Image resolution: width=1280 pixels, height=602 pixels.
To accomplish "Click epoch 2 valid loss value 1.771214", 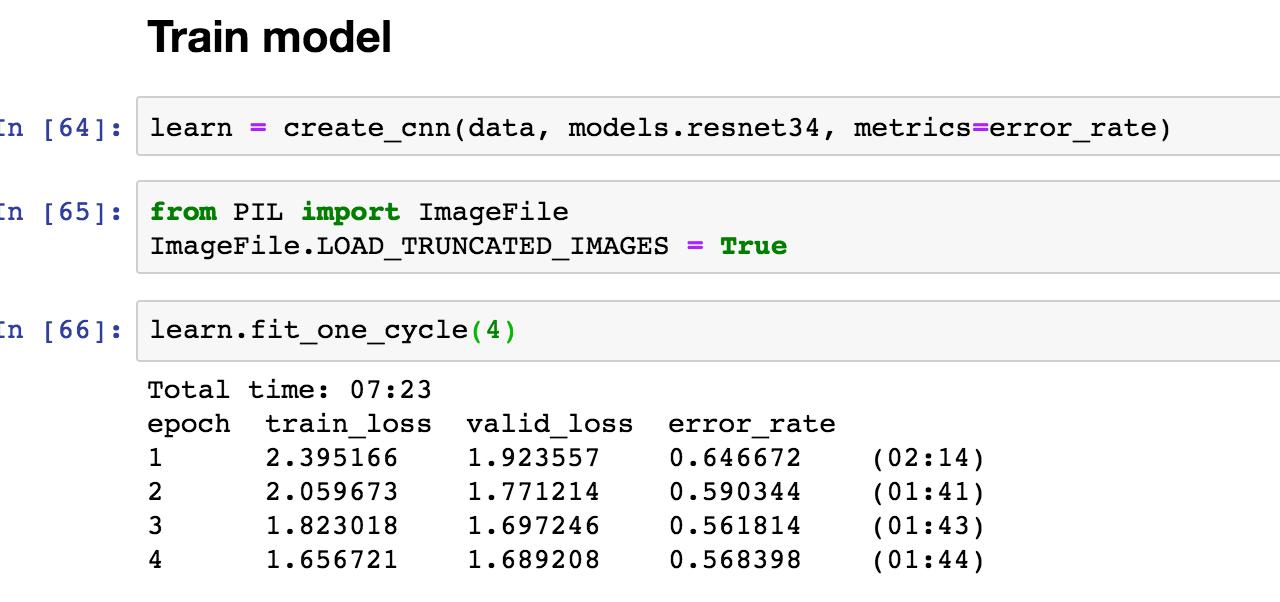I will 533,492.
